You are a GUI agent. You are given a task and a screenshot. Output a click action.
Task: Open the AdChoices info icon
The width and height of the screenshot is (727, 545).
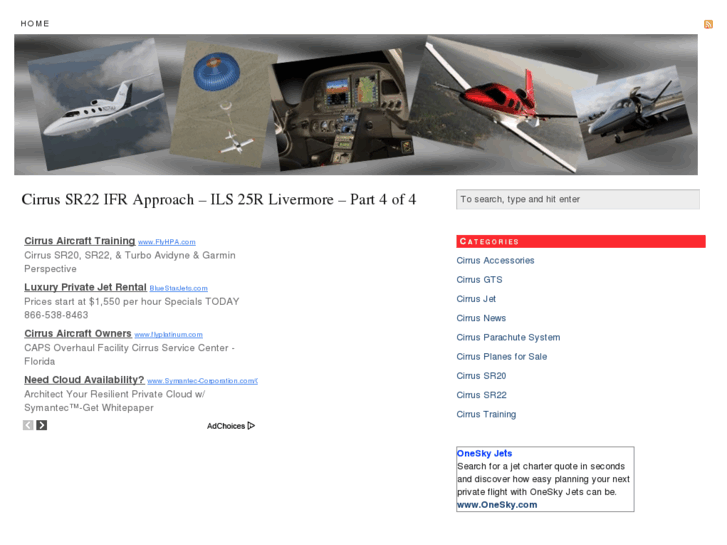251,425
